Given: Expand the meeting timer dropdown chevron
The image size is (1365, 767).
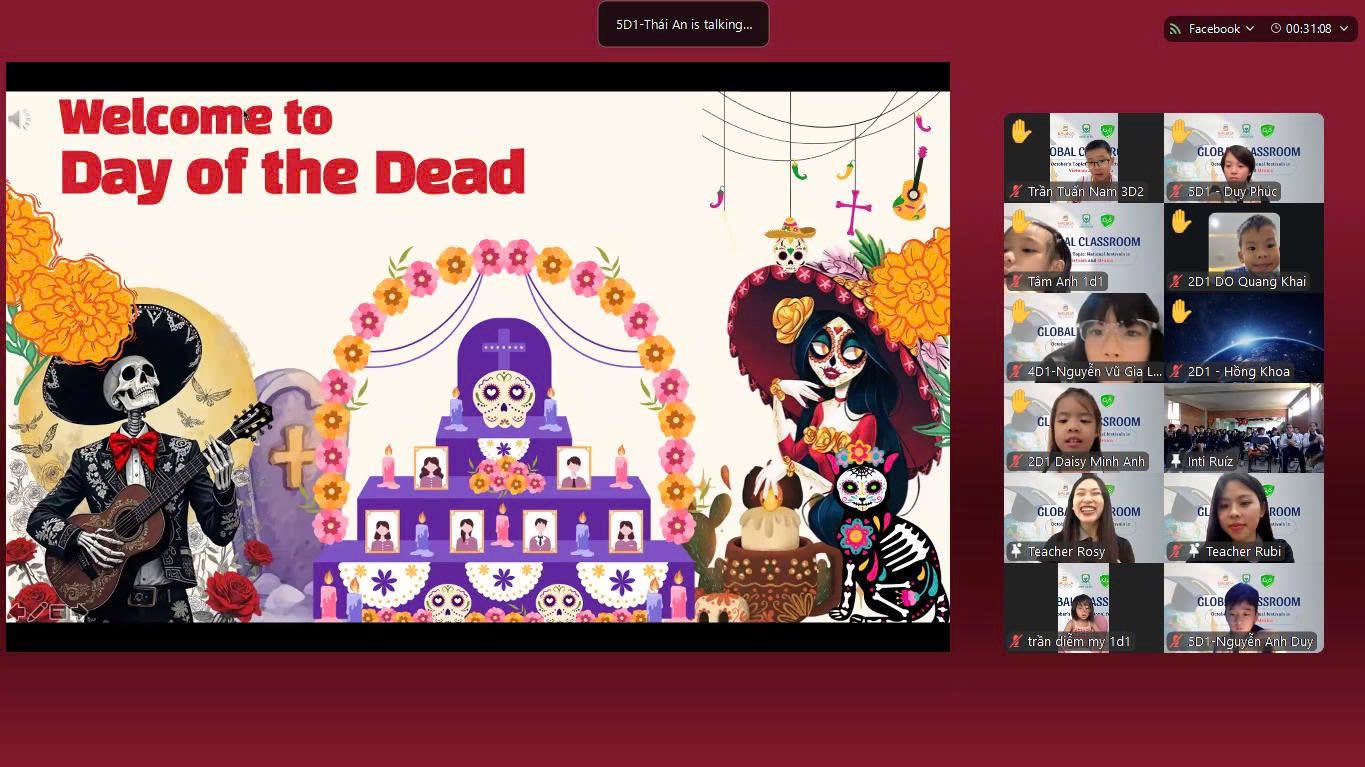Looking at the screenshot, I should click(x=1344, y=29).
